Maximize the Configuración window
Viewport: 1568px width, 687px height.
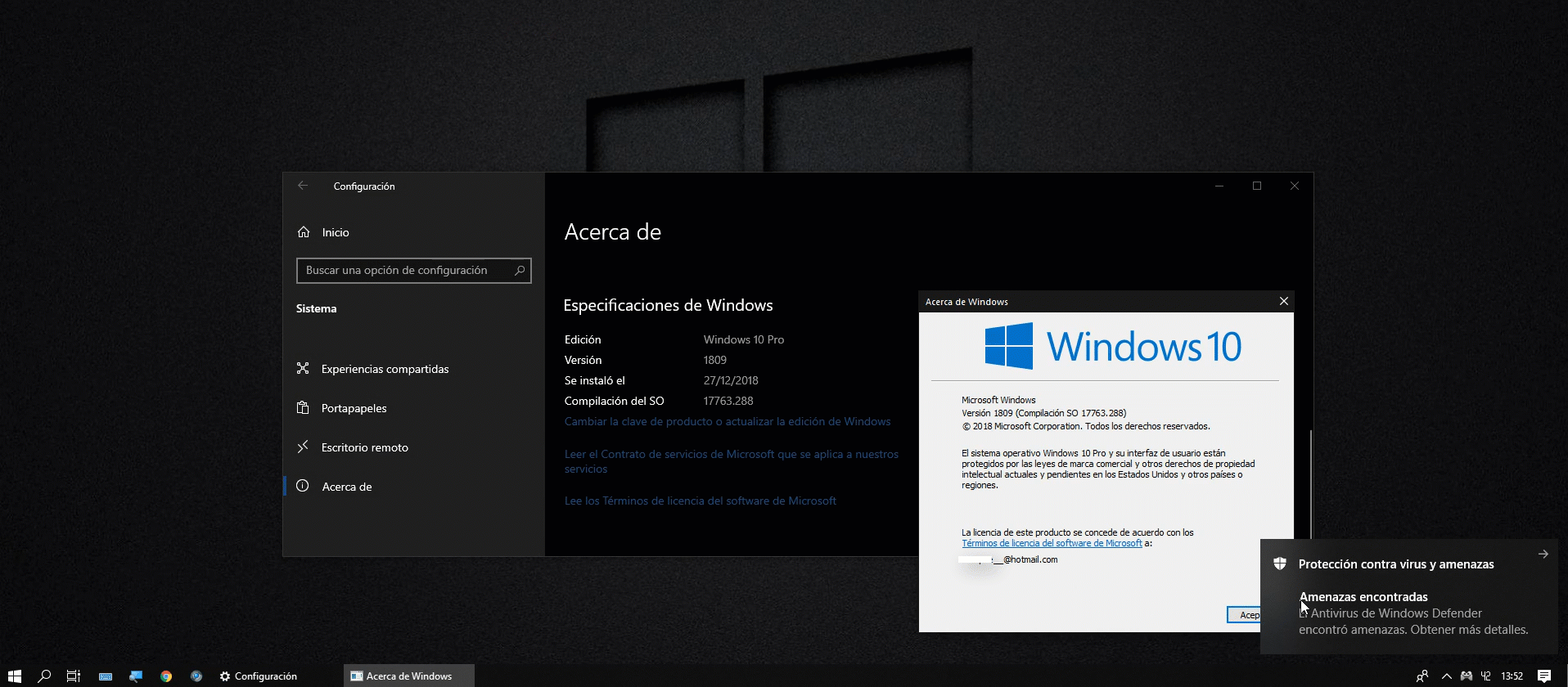coord(1257,186)
